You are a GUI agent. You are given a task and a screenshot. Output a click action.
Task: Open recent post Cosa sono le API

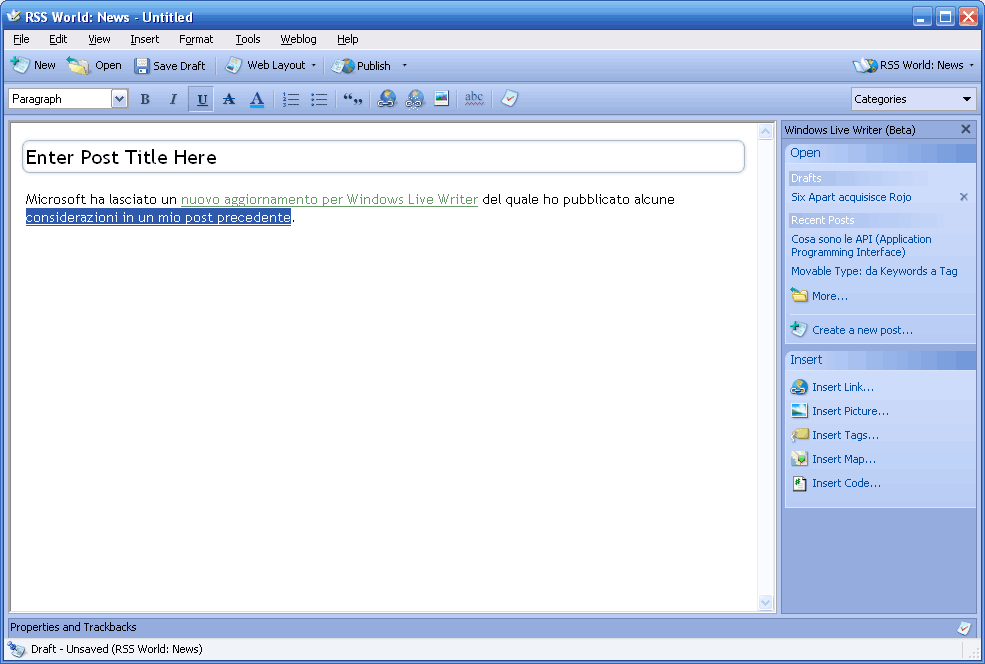point(861,246)
